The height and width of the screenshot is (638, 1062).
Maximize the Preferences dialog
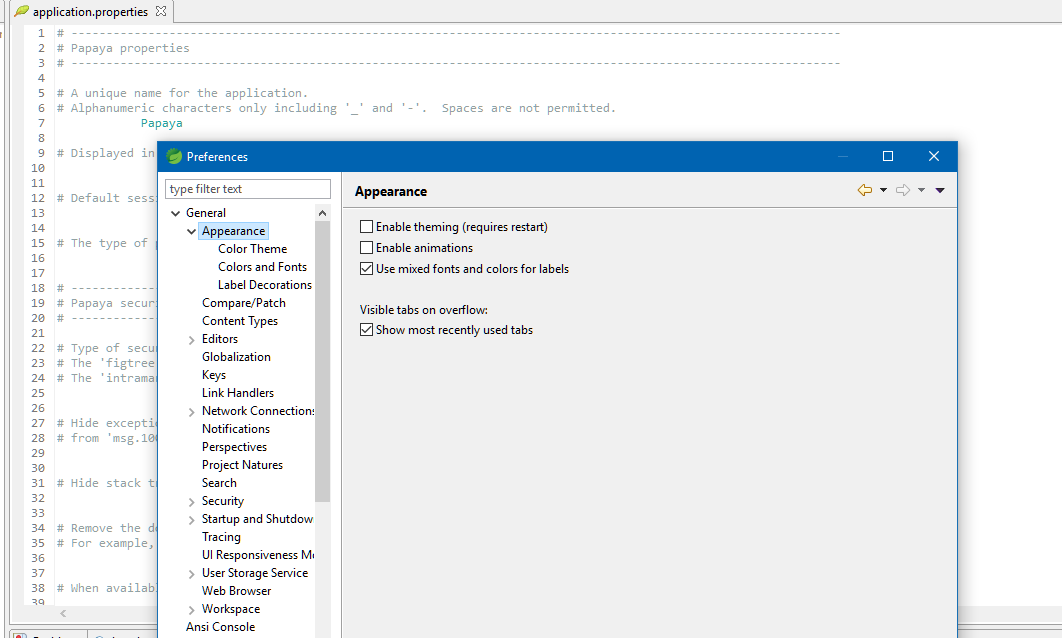(888, 156)
